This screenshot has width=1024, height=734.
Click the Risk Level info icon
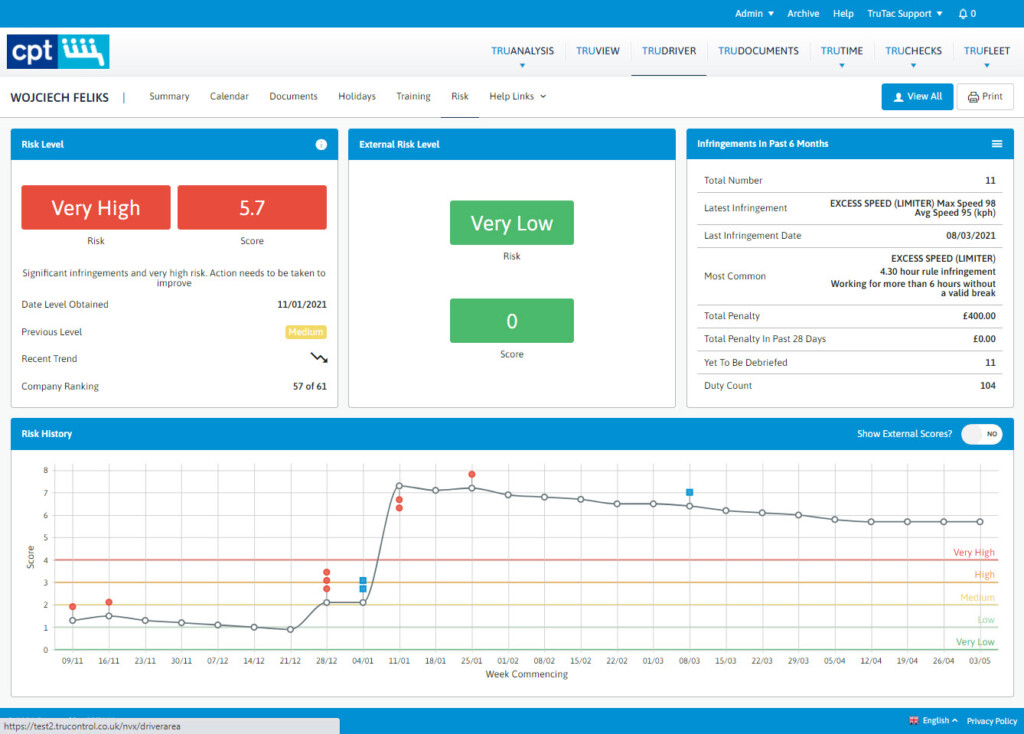click(x=321, y=144)
